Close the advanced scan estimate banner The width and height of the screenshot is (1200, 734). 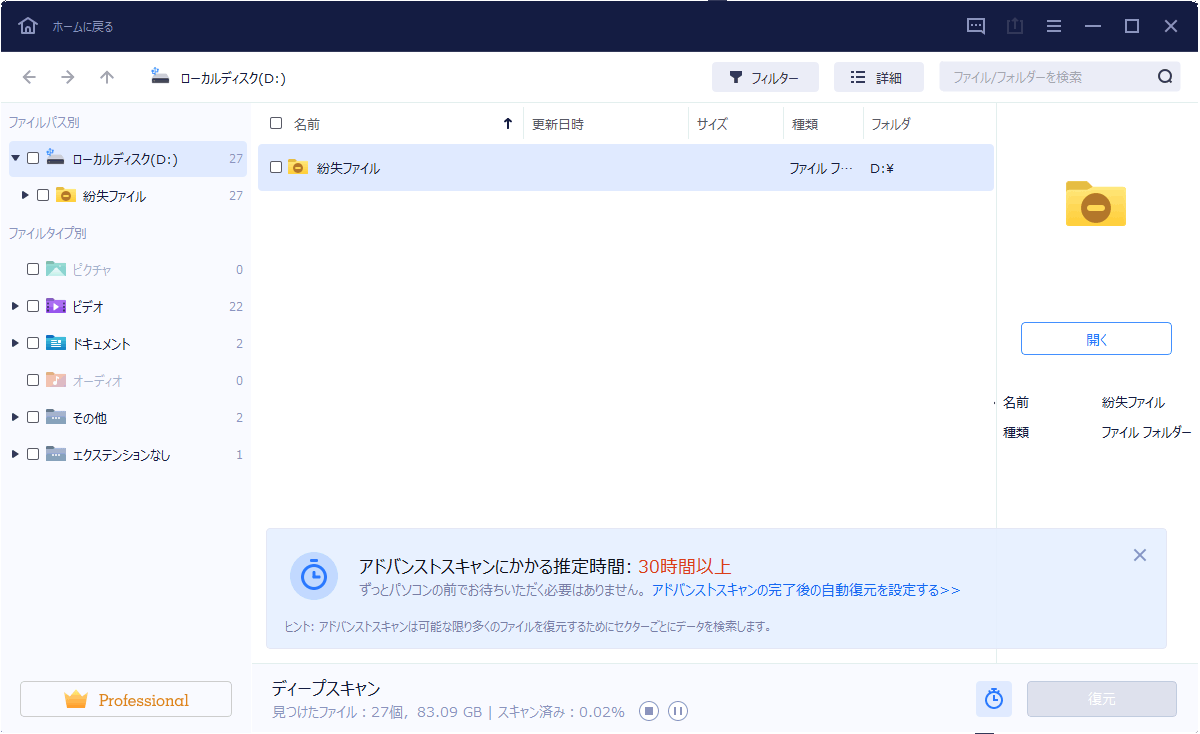(1140, 555)
